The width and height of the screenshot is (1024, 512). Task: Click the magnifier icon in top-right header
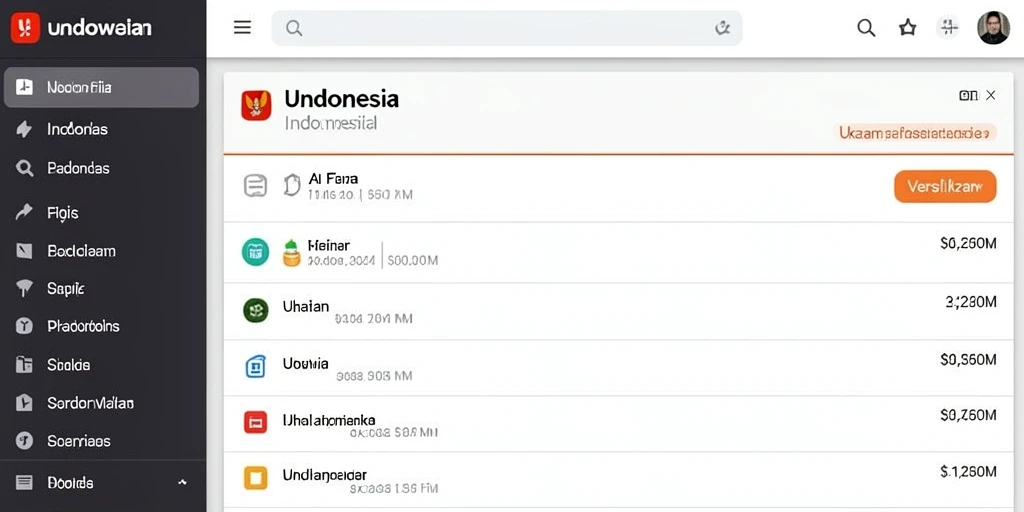pyautogui.click(x=866, y=27)
